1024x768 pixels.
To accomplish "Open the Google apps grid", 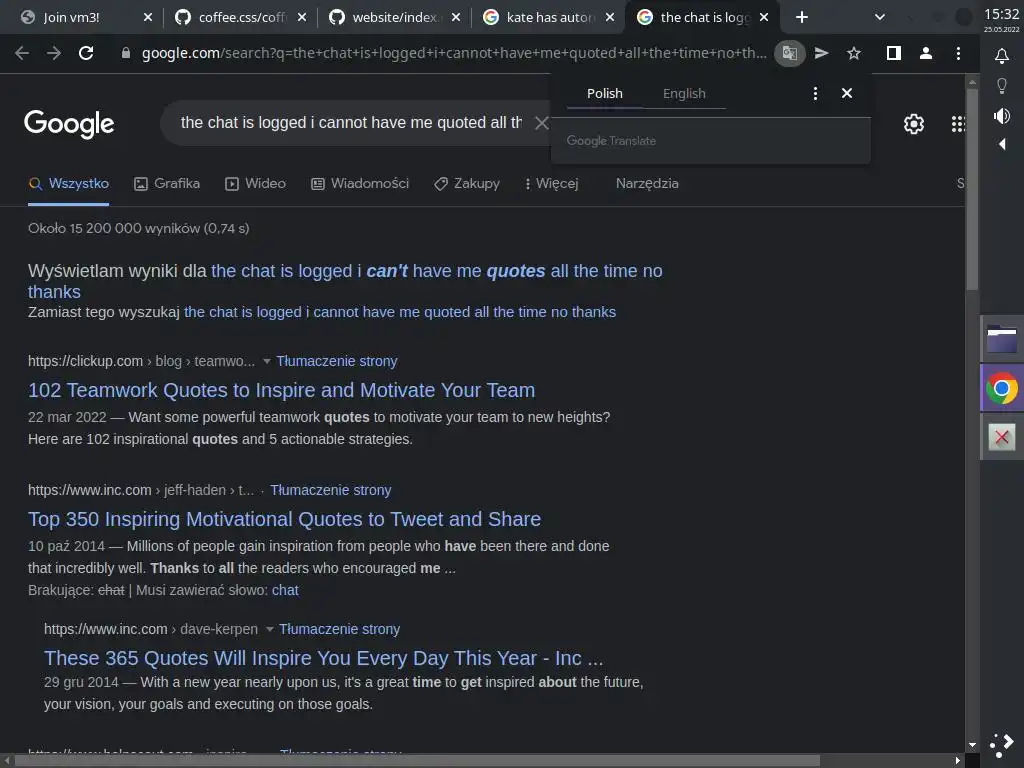I will coord(958,123).
